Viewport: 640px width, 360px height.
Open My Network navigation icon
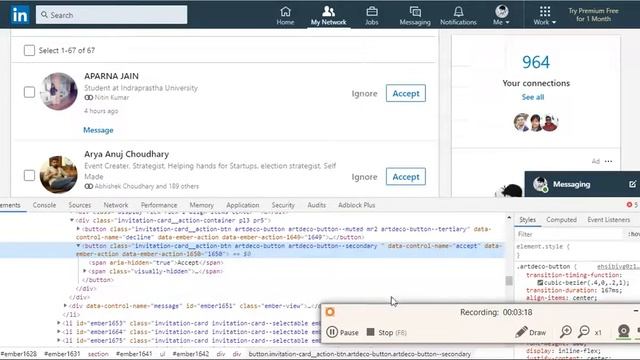(x=328, y=16)
